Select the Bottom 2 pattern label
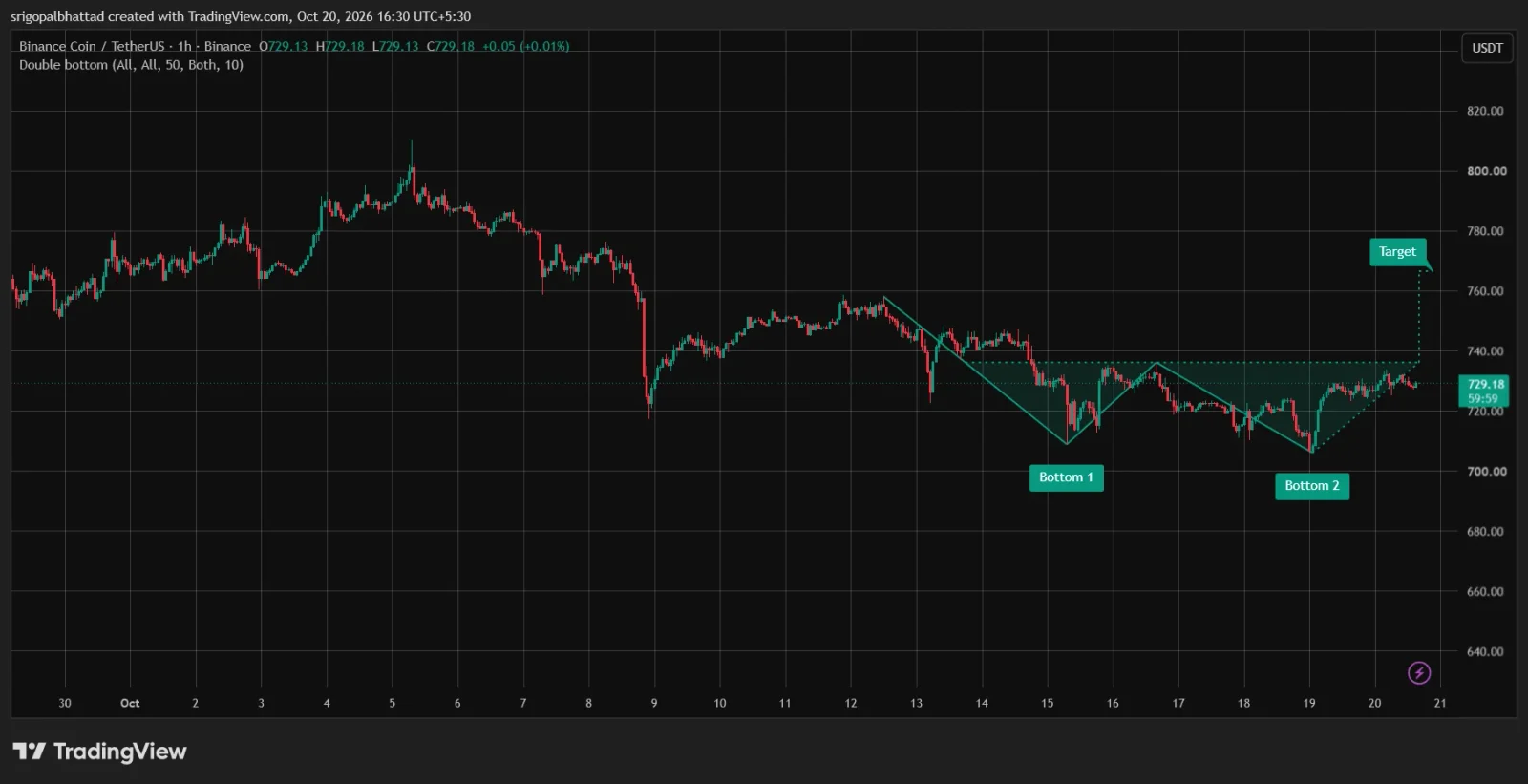This screenshot has width=1528, height=784. (x=1311, y=486)
